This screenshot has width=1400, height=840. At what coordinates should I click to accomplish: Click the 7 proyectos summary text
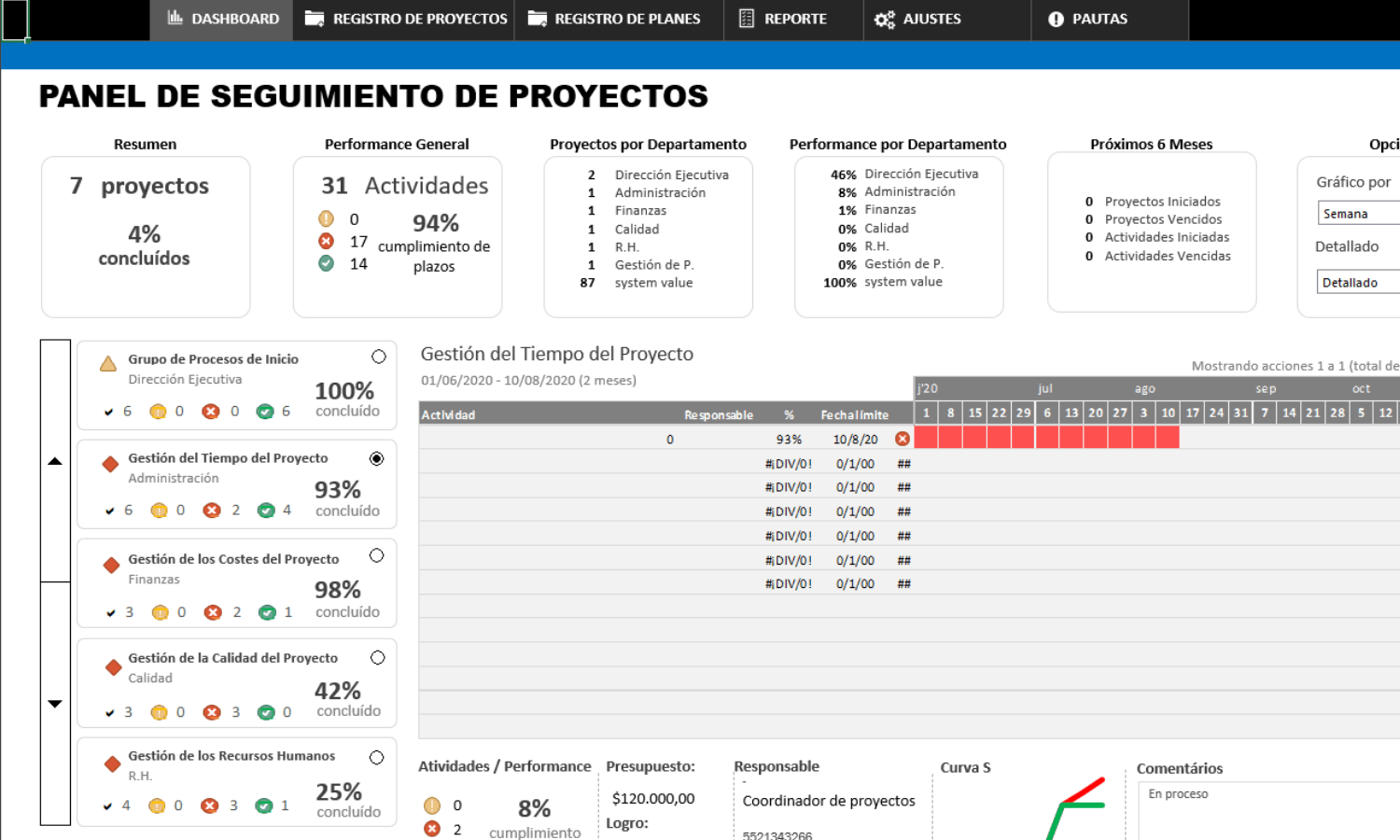[x=139, y=186]
